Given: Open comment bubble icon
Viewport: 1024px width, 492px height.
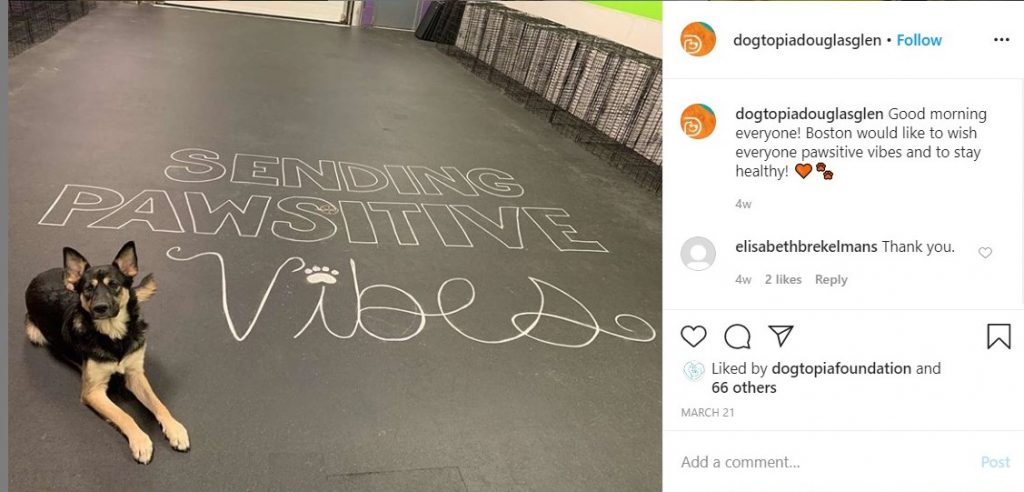Looking at the screenshot, I should pos(737,336).
